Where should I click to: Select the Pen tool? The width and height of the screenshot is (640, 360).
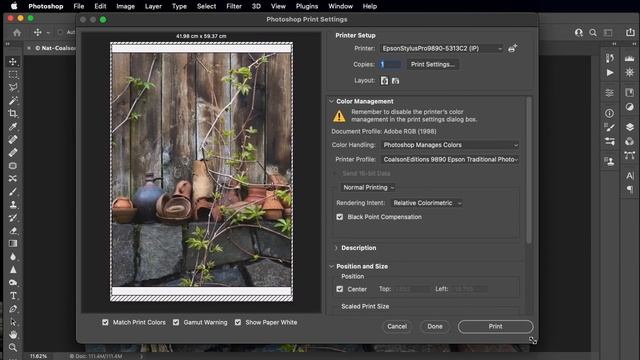pos(13,309)
